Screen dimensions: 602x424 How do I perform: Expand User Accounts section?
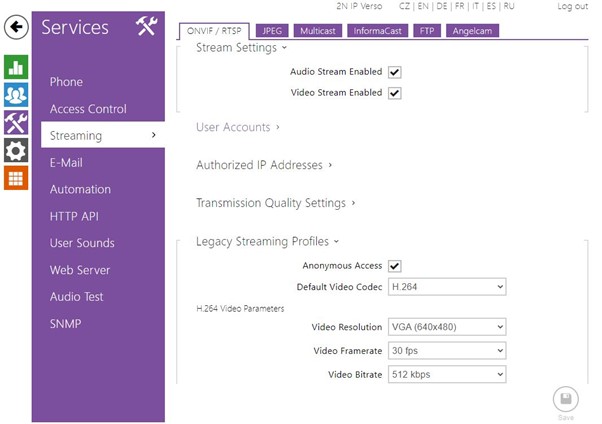coord(238,127)
